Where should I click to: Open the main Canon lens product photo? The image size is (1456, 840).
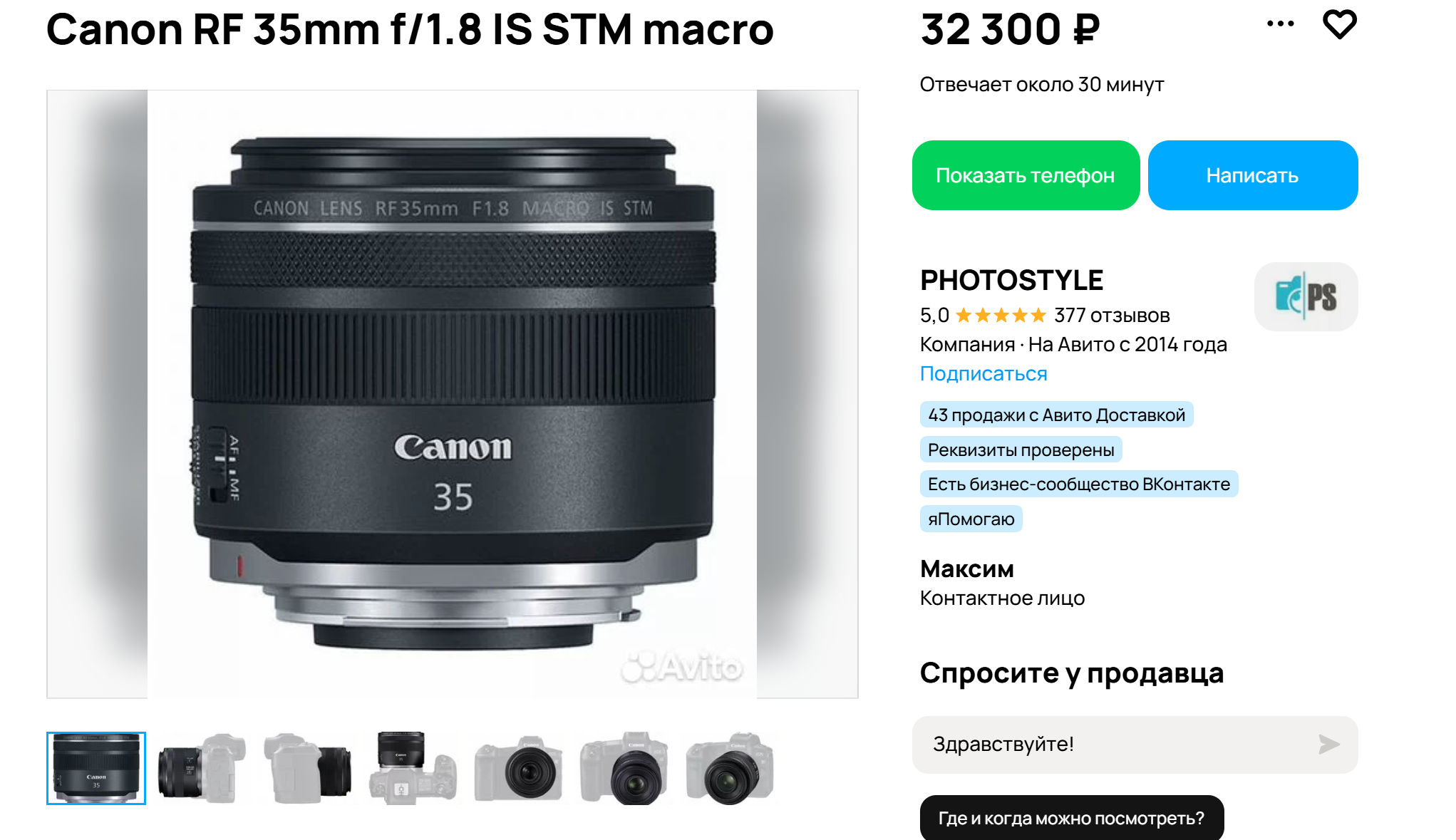click(x=453, y=394)
